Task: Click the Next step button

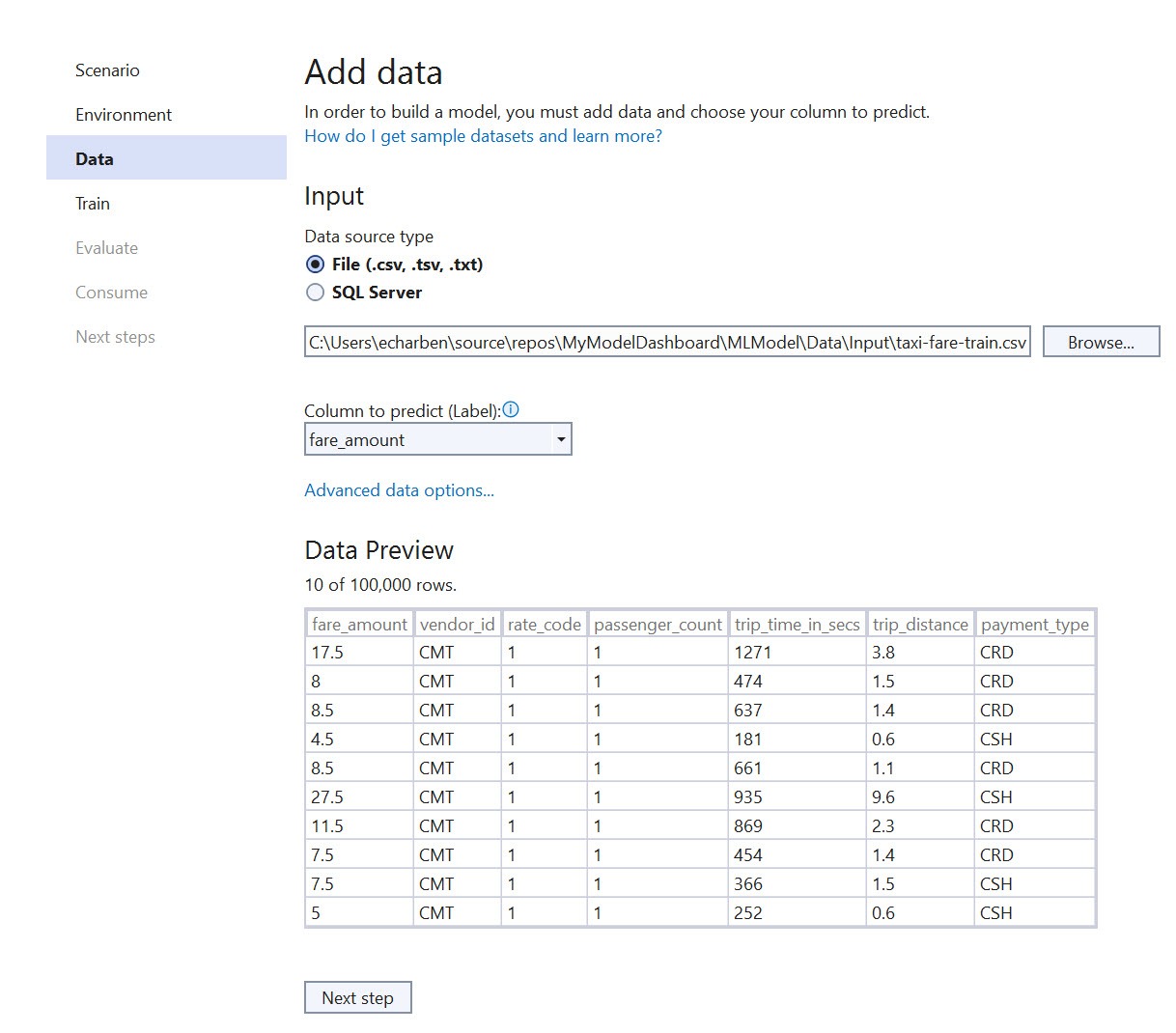Action: pyautogui.click(x=357, y=997)
